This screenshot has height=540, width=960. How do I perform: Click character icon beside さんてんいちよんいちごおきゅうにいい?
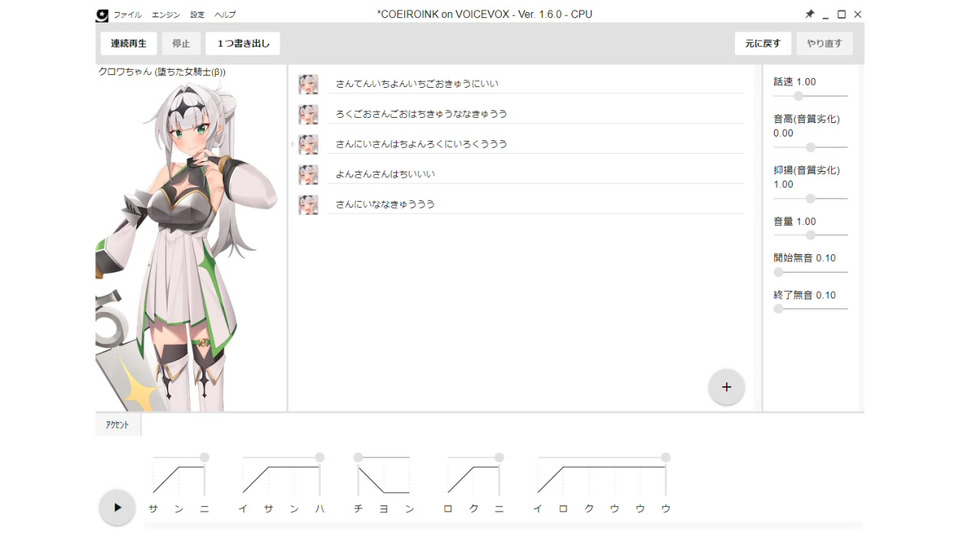[309, 84]
